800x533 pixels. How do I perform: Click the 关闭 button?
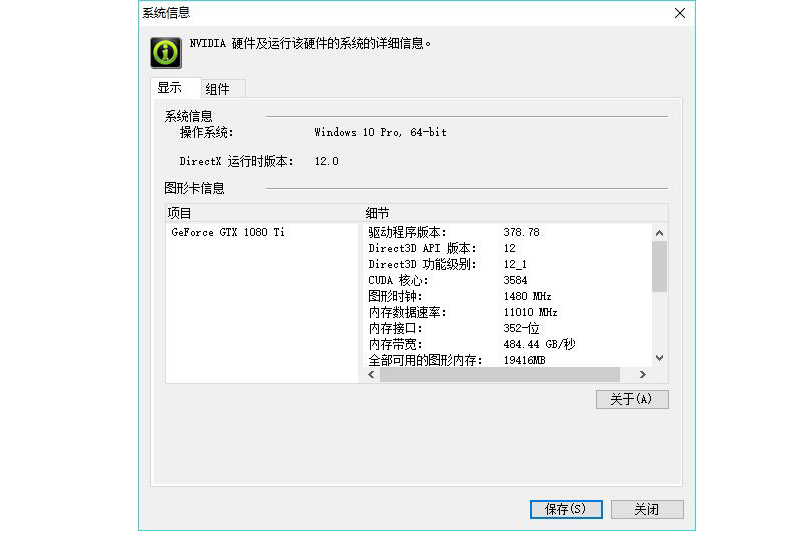click(647, 509)
